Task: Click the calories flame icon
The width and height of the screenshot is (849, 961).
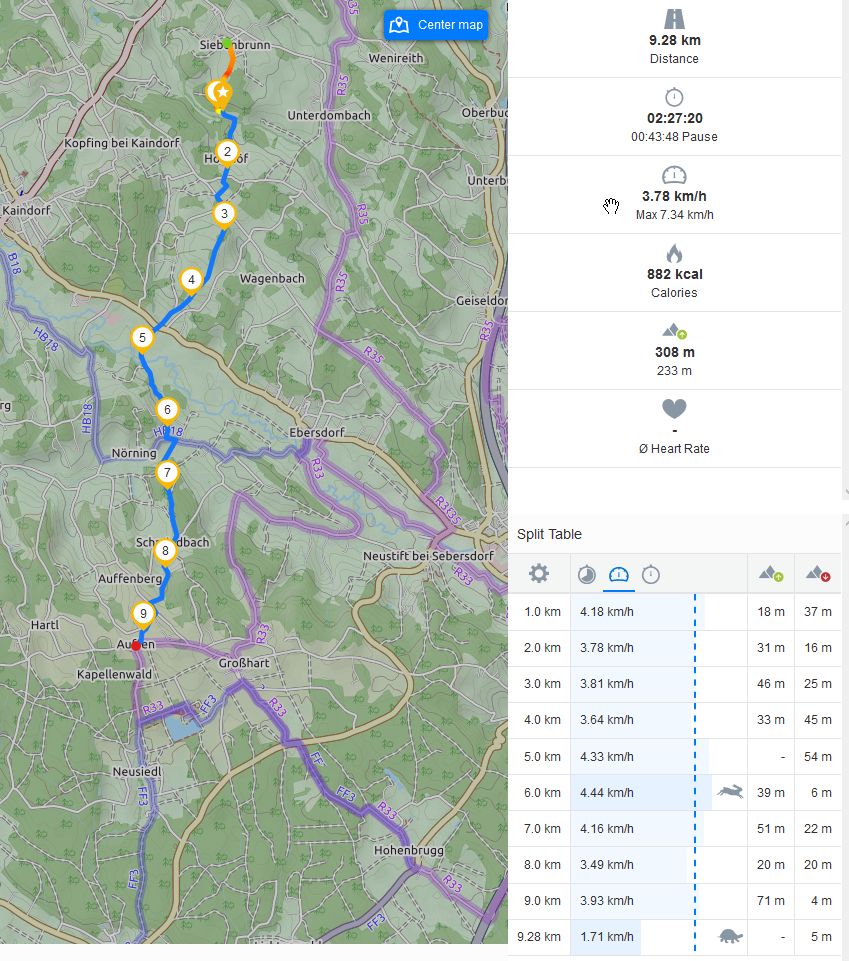Action: 674,253
